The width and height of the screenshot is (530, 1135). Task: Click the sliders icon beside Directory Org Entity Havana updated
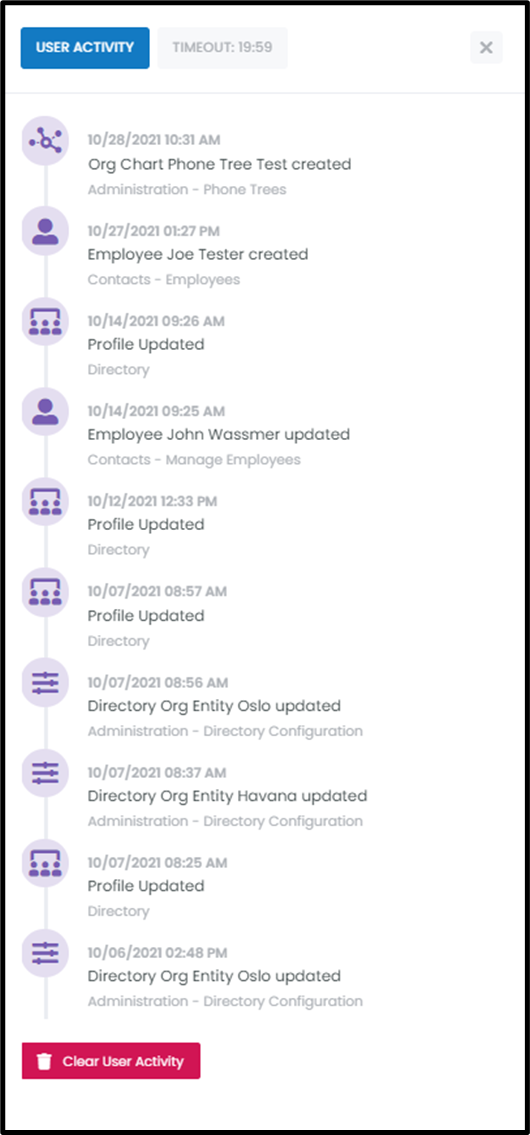pos(46,772)
